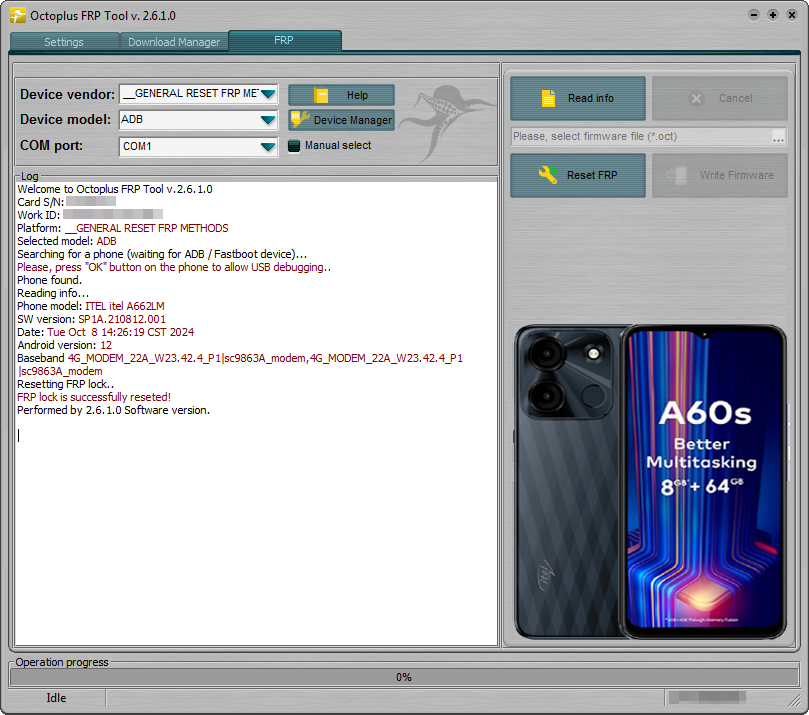Switch to the Settings tab
The height and width of the screenshot is (715, 809).
point(64,42)
